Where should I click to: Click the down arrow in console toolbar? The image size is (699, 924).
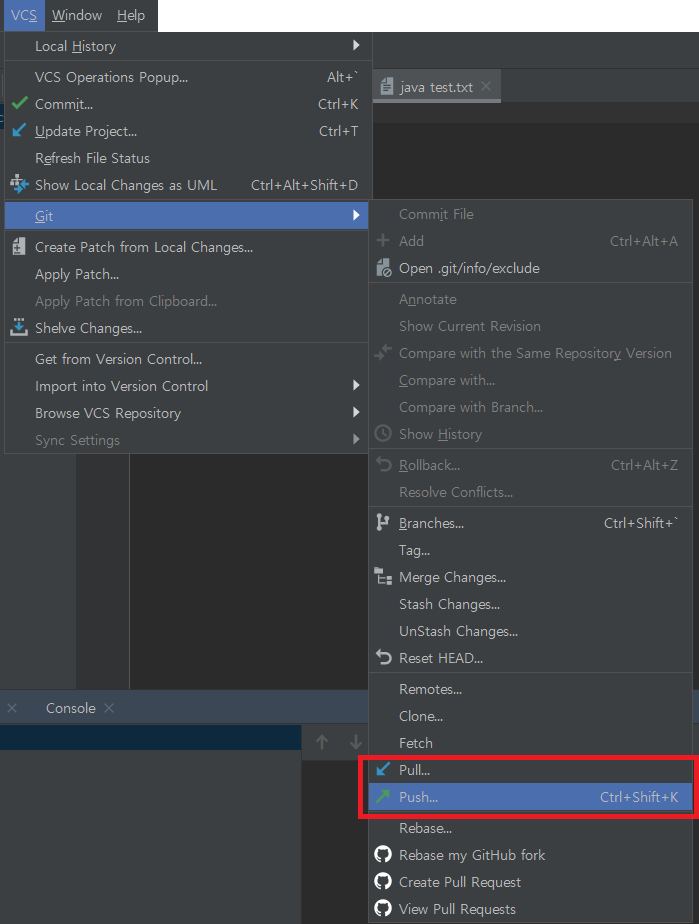(x=355, y=742)
